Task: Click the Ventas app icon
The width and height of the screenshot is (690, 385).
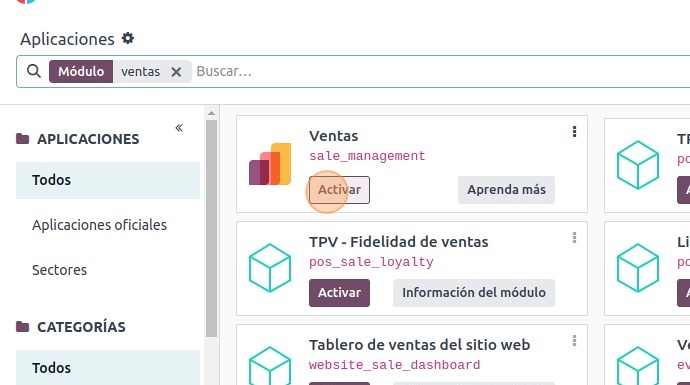Action: pos(270,164)
